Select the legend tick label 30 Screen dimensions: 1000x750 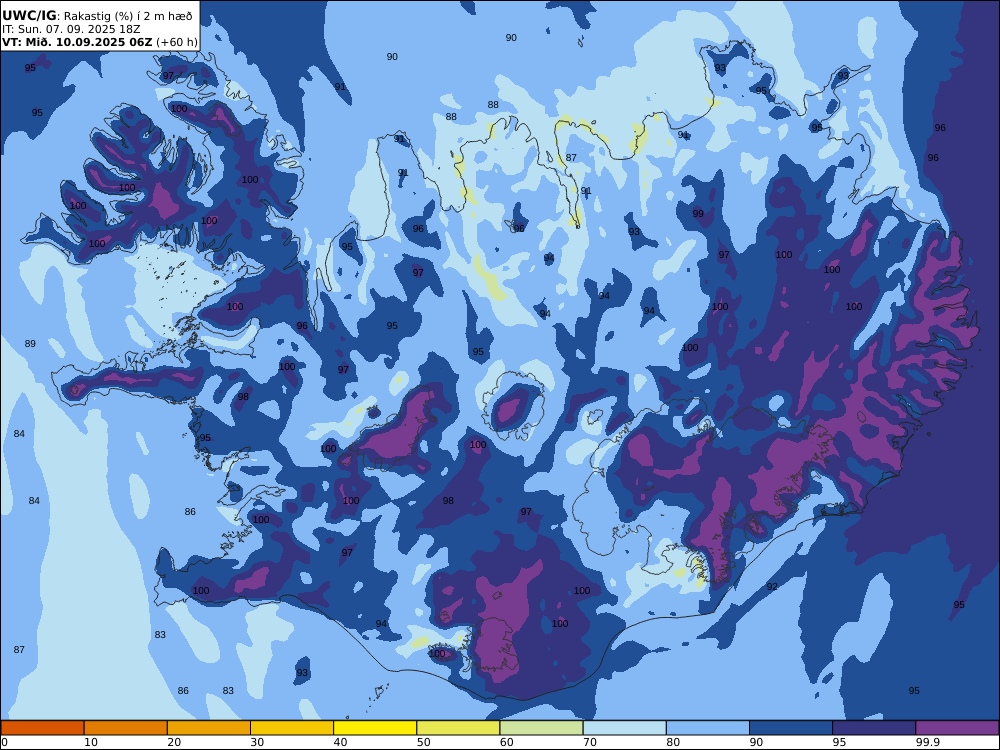pos(257,742)
